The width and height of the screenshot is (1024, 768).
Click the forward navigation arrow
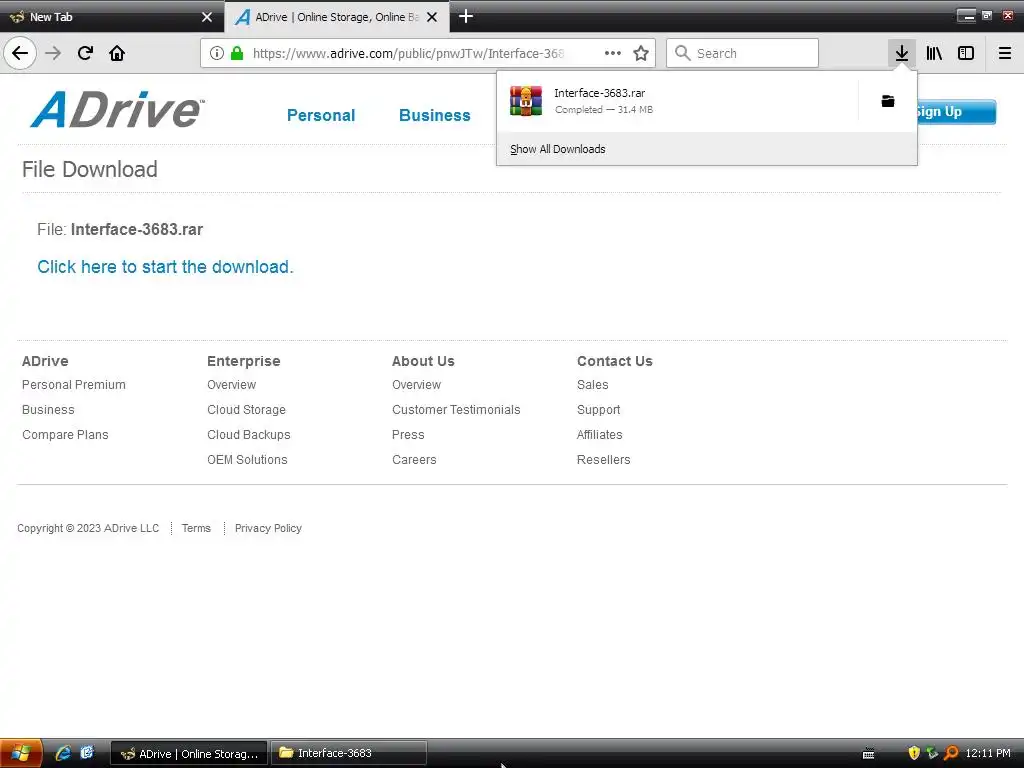click(x=53, y=53)
